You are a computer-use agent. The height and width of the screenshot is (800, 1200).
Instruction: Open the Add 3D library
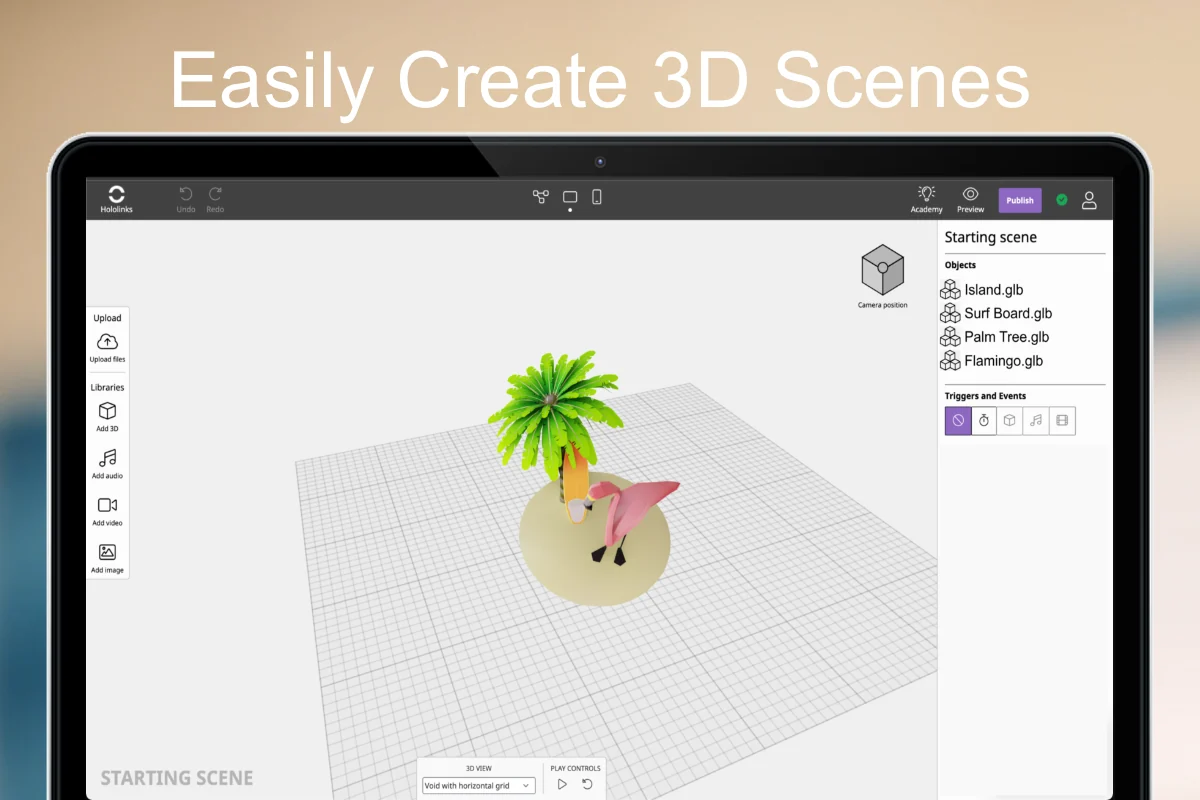tap(107, 412)
